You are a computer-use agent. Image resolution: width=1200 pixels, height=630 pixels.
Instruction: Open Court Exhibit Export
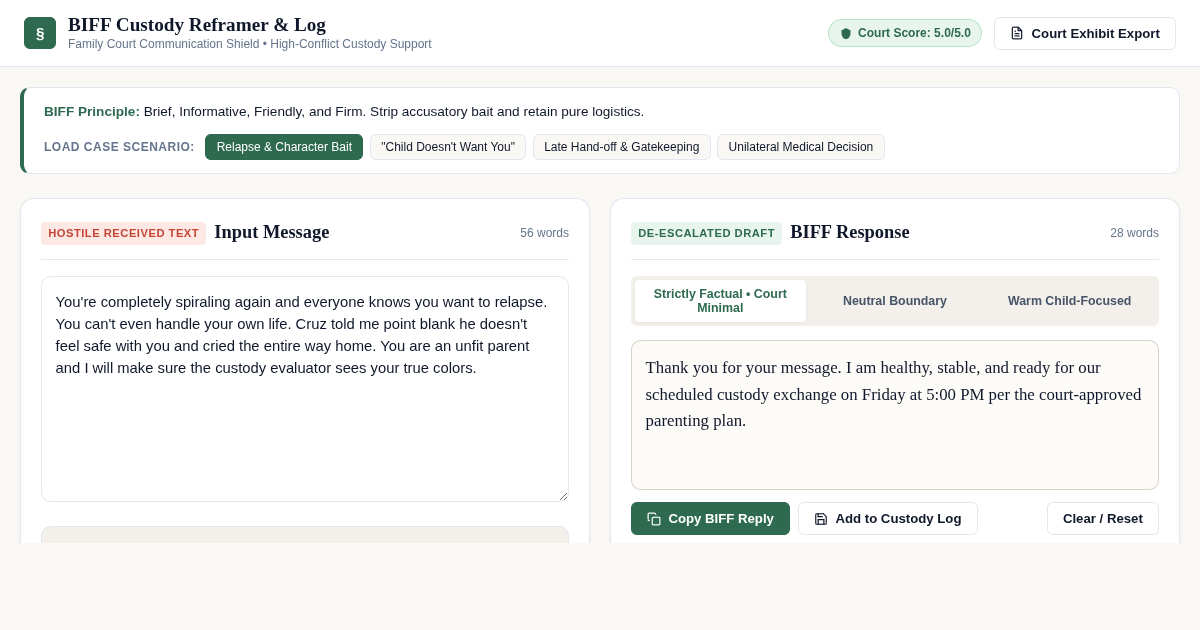(1085, 33)
